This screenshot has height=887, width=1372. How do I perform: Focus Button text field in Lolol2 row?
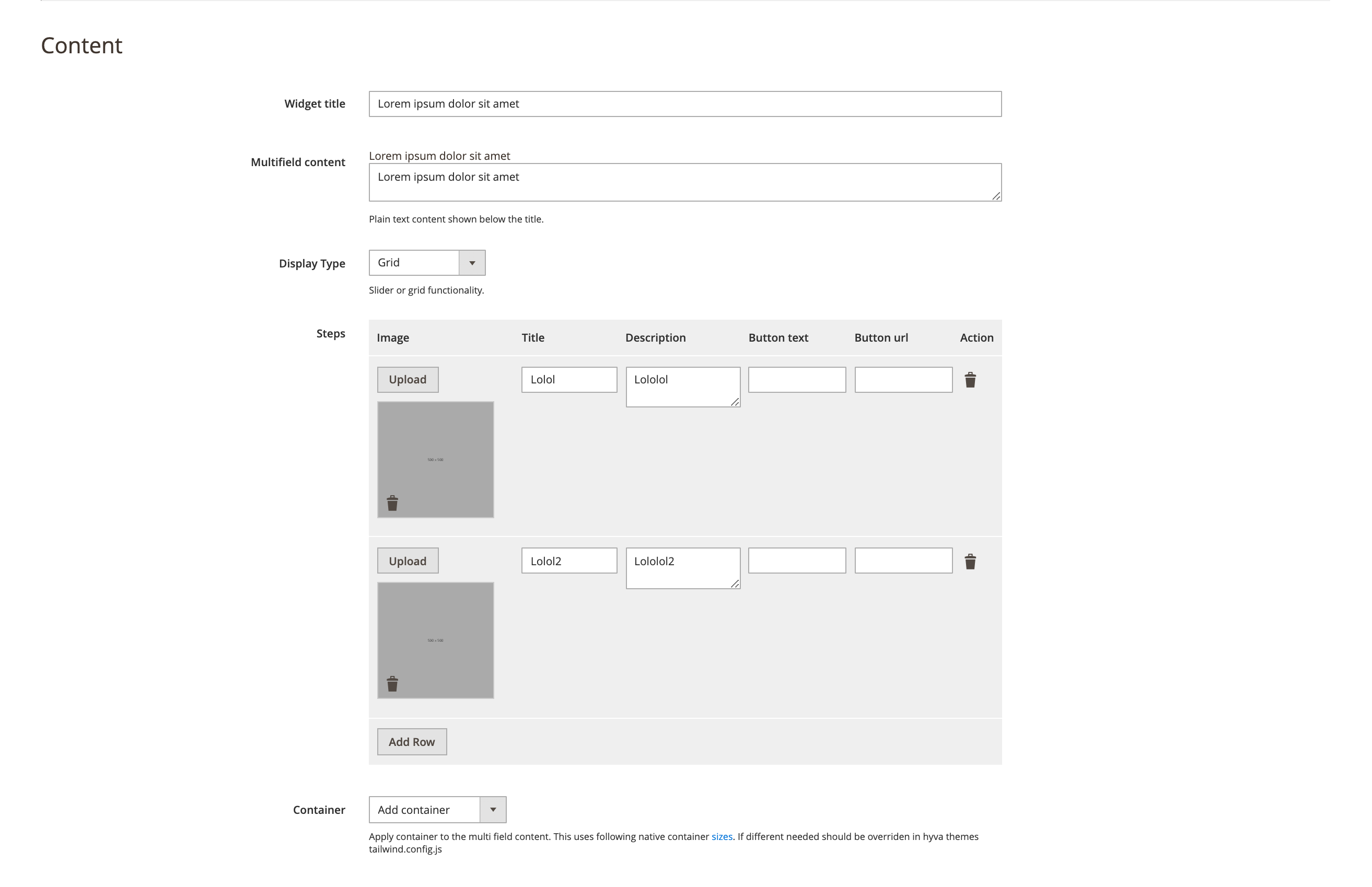coord(797,561)
